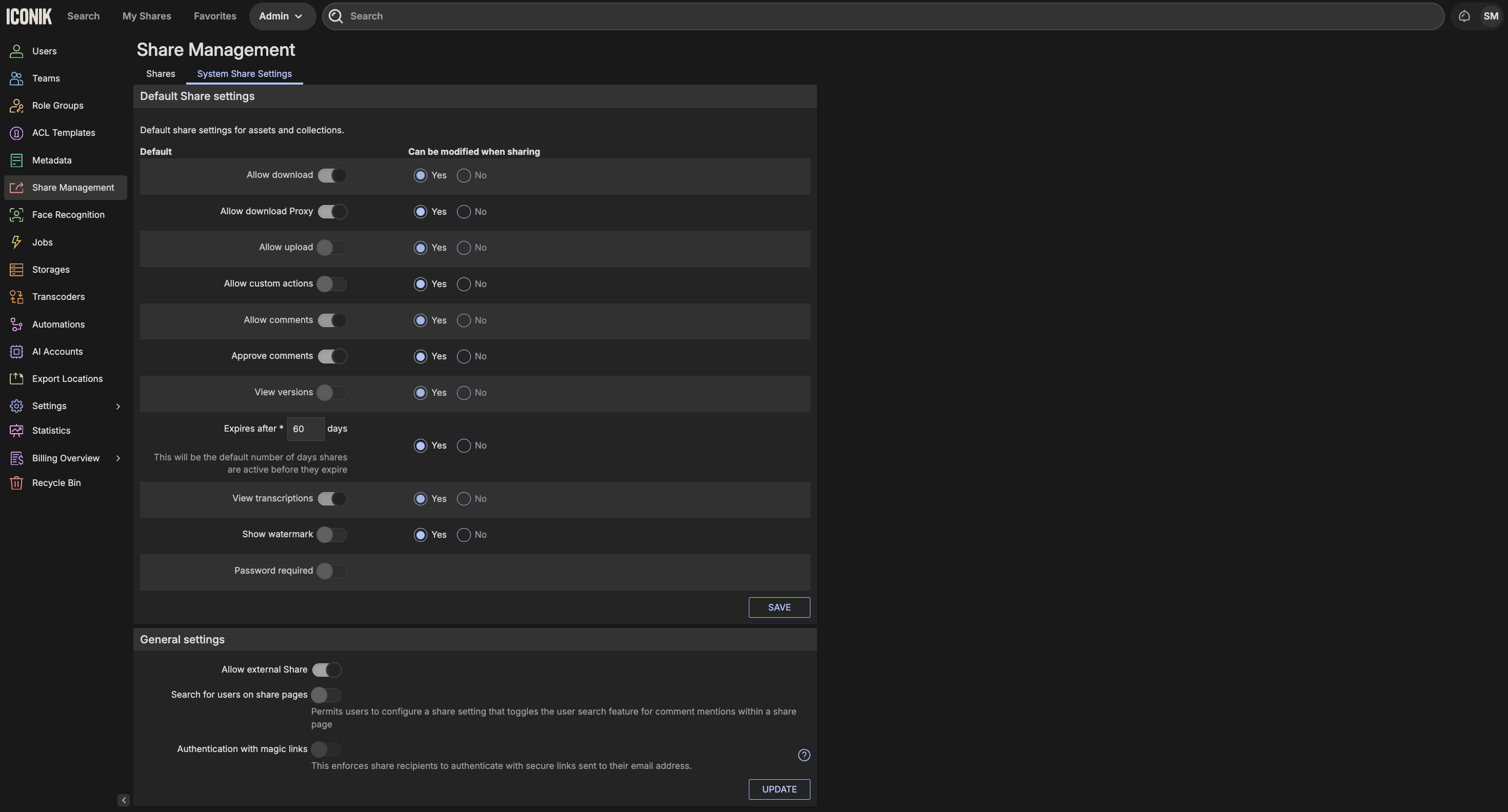The width and height of the screenshot is (1508, 812).
Task: Switch to the Shares tab
Action: (161, 74)
